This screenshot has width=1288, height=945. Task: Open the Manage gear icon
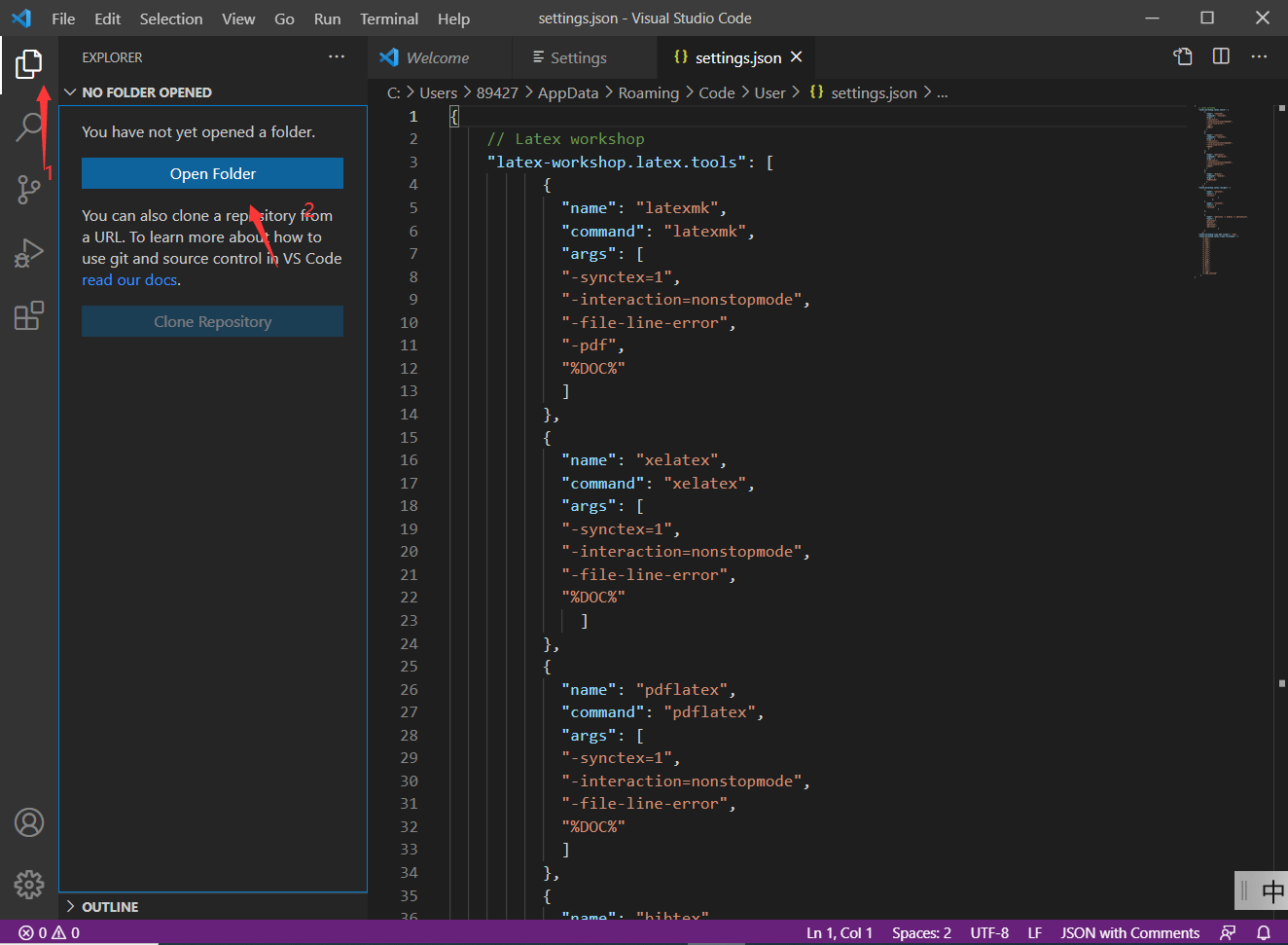coord(29,885)
